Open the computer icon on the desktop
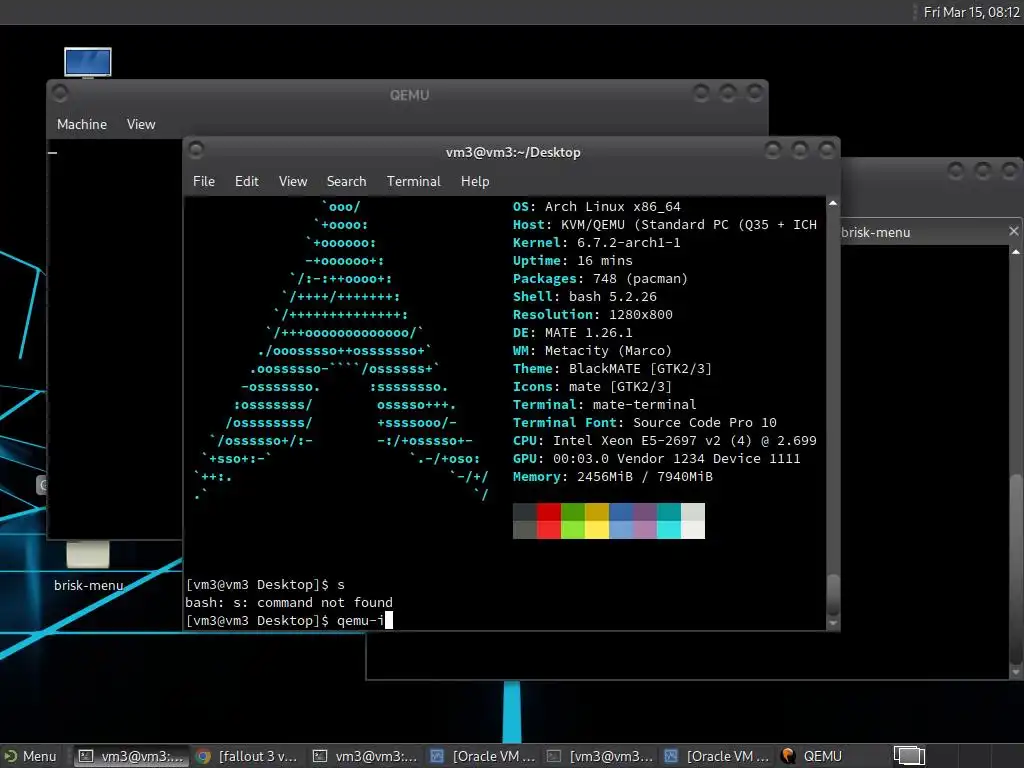The image size is (1024, 768). pyautogui.click(x=88, y=63)
